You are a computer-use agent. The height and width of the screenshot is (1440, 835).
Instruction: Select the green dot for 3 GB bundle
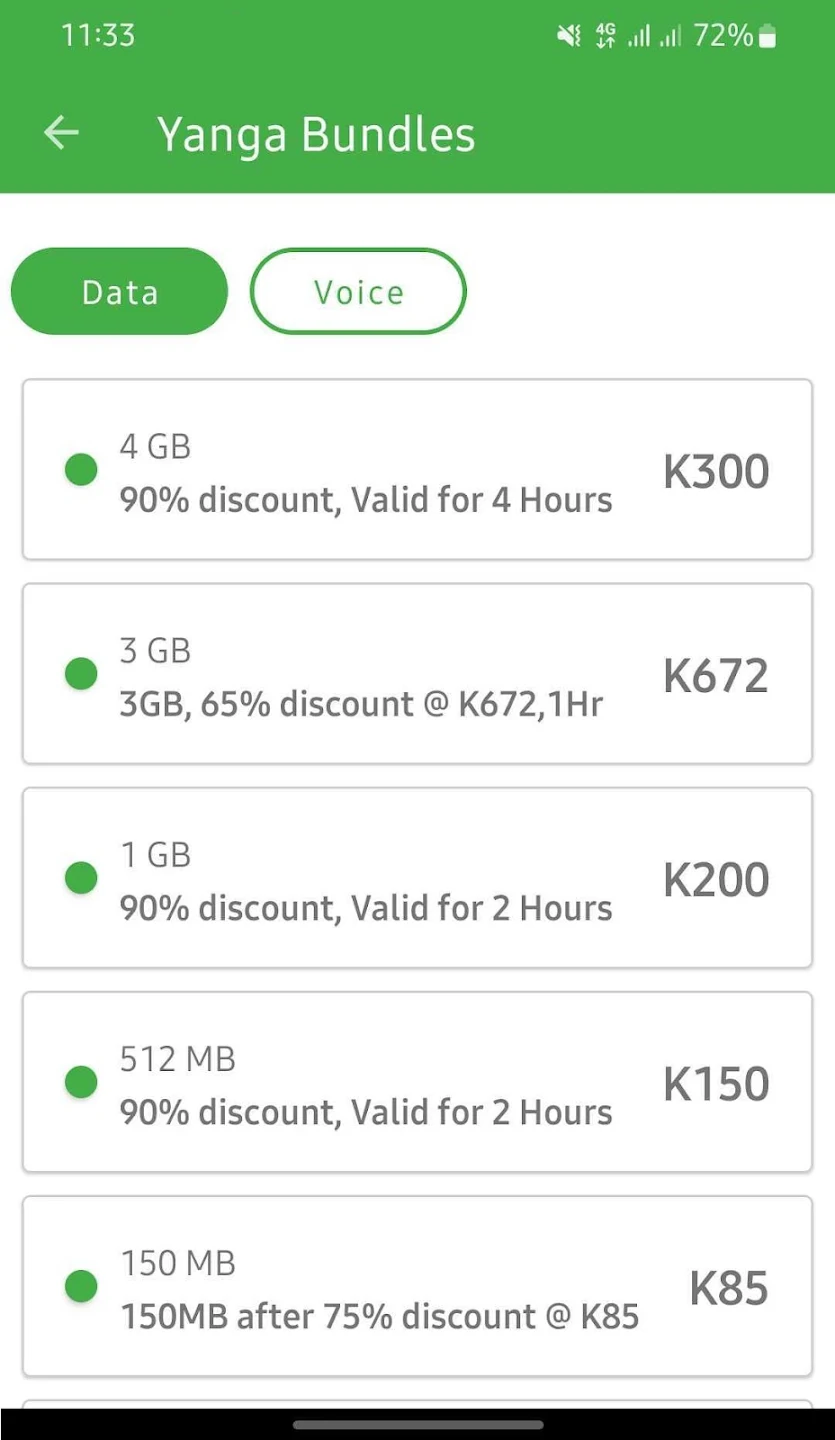click(x=81, y=674)
